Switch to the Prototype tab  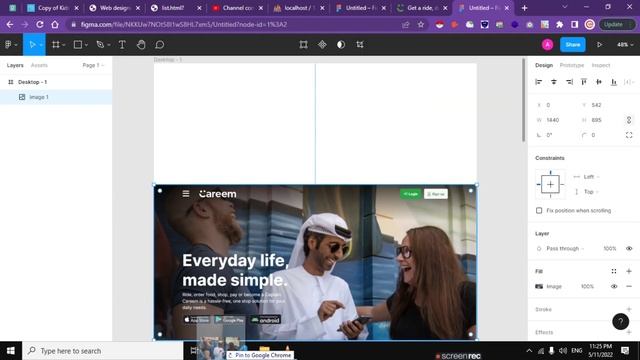(571, 65)
